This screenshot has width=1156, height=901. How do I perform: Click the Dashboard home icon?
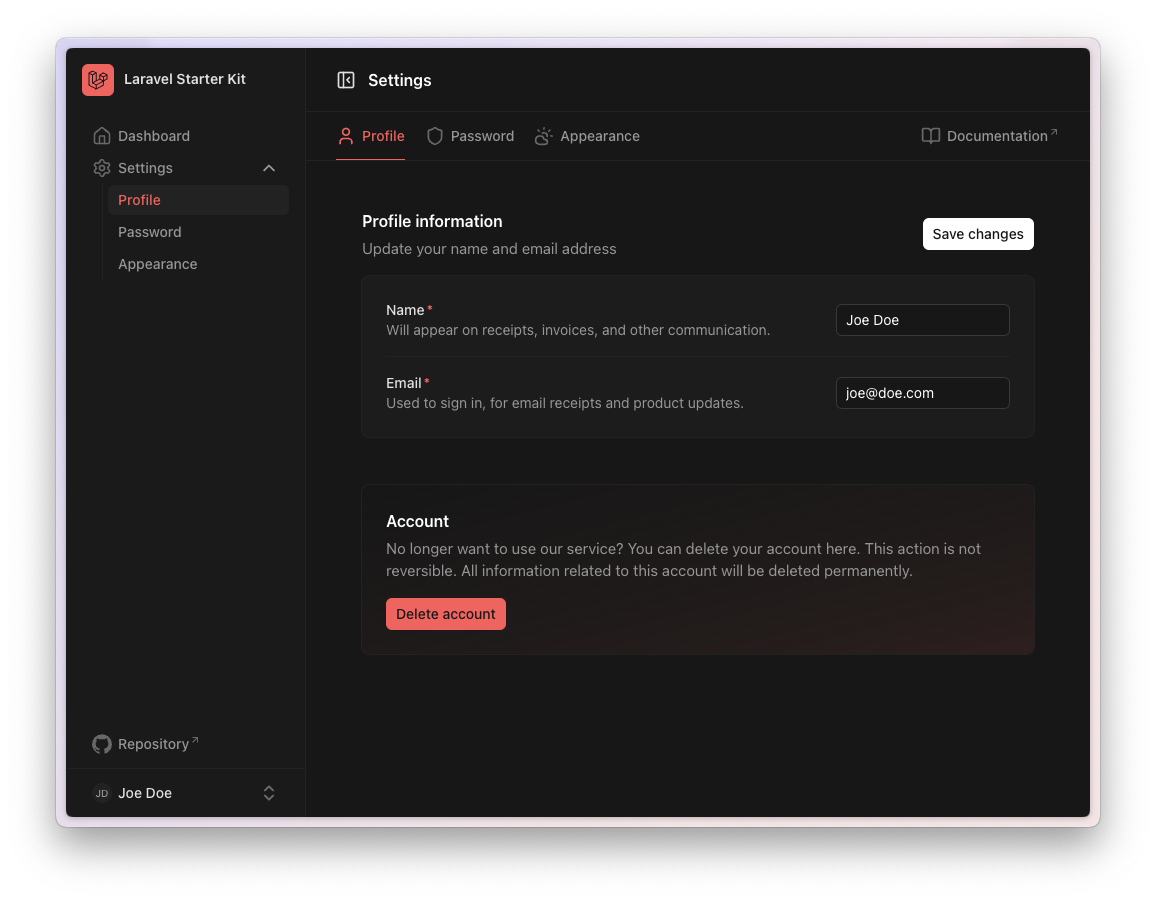pyautogui.click(x=101, y=136)
